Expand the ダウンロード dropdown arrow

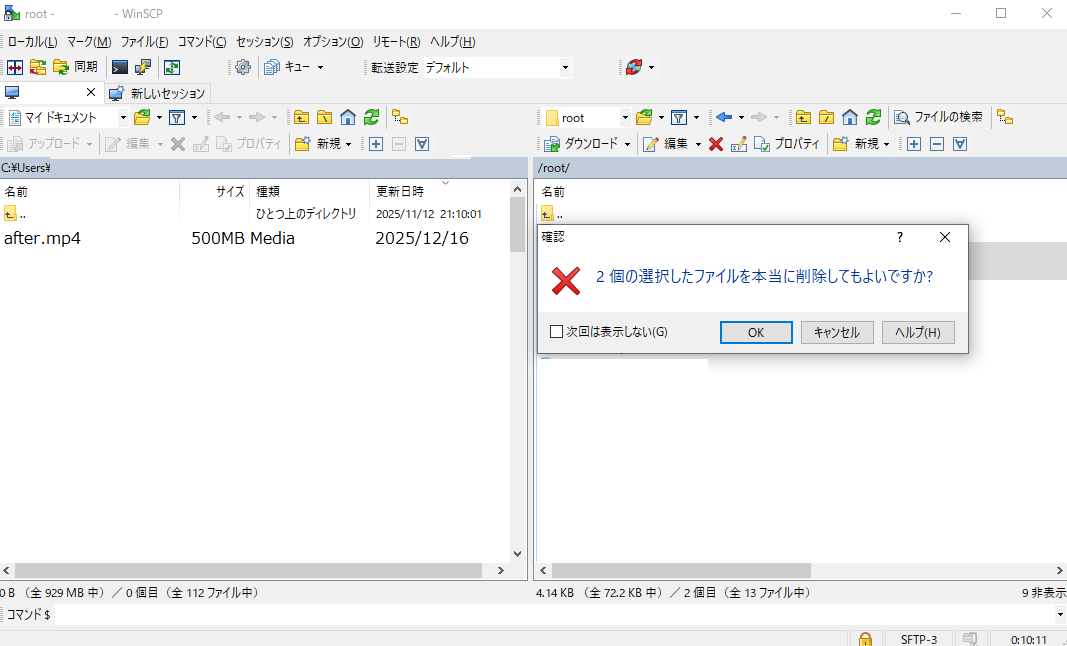(x=627, y=144)
